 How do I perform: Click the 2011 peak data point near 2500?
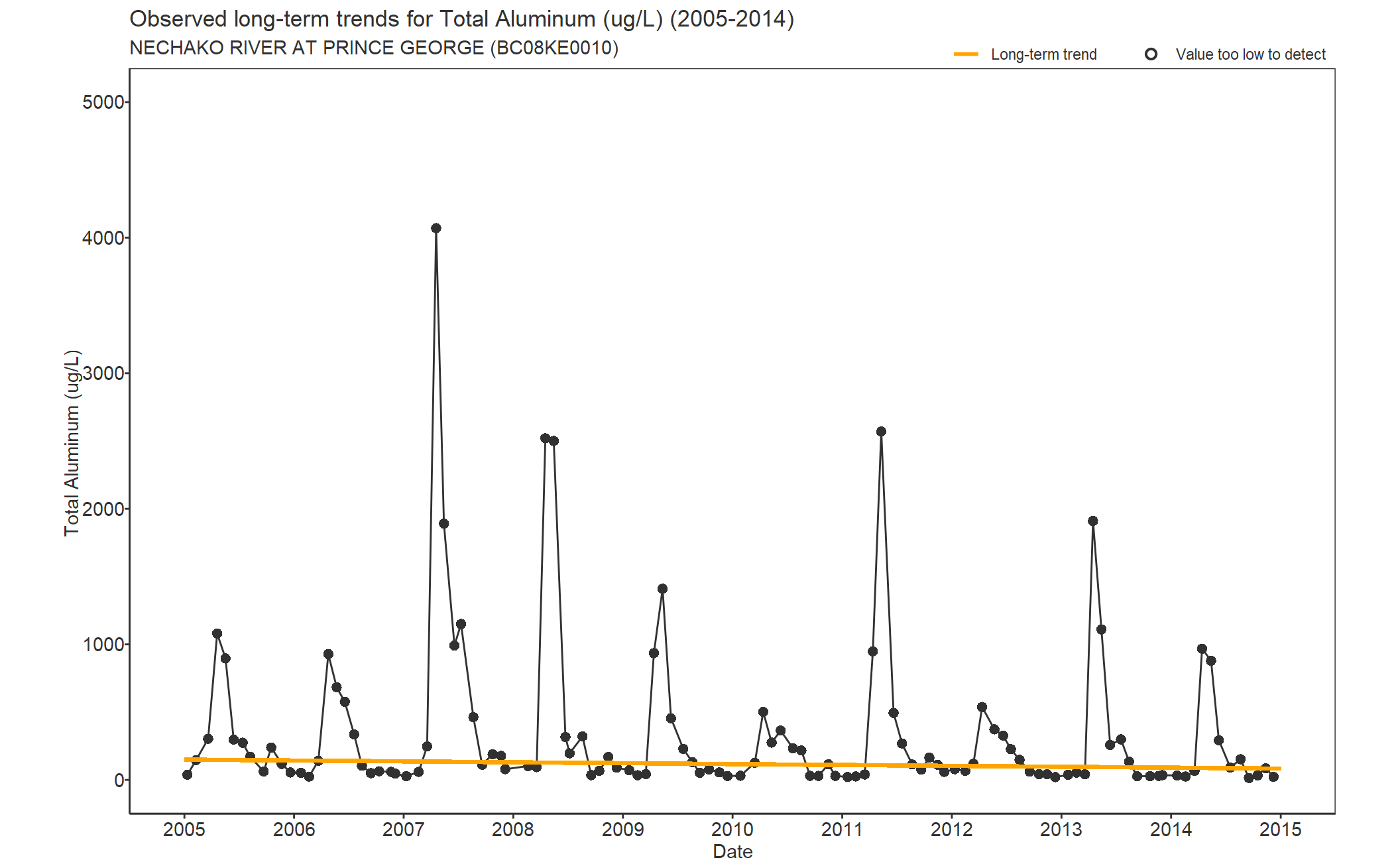[x=881, y=432]
